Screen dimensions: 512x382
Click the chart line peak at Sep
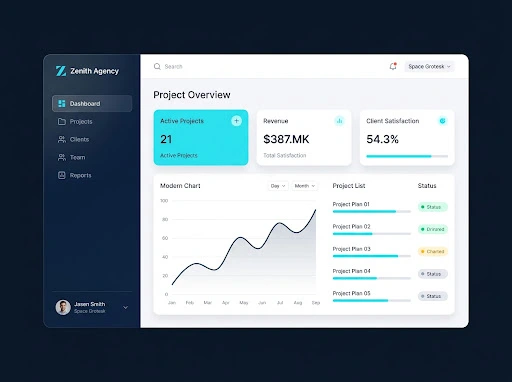tap(315, 210)
